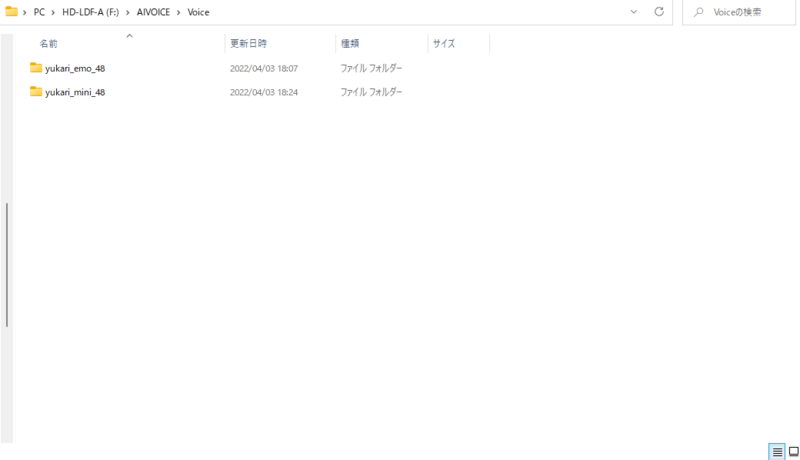
Task: Click the folder icon in address bar
Action: point(11,11)
